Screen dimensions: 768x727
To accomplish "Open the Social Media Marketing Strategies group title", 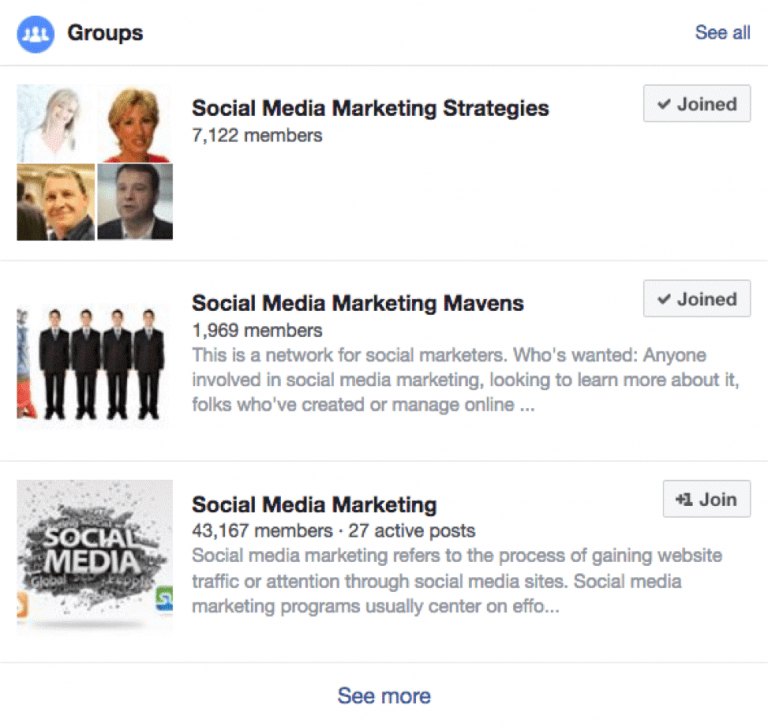I will pos(370,108).
